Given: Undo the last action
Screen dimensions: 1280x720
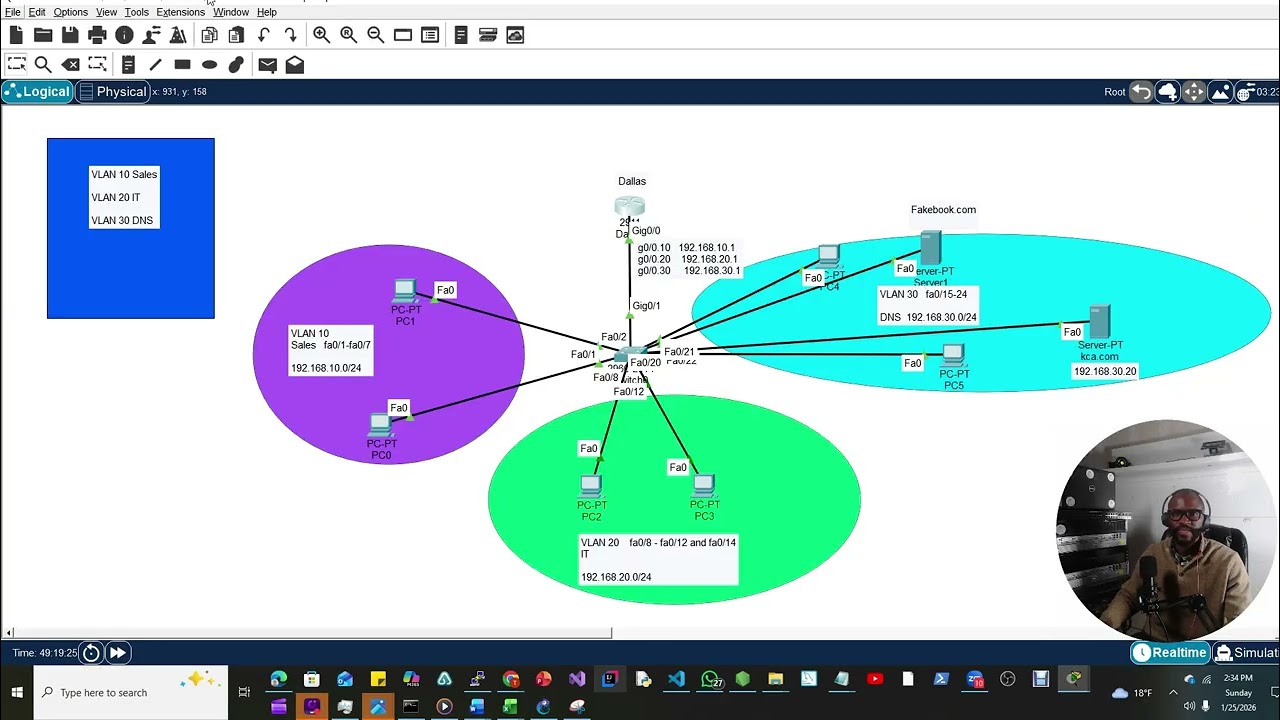Looking at the screenshot, I should click(263, 35).
